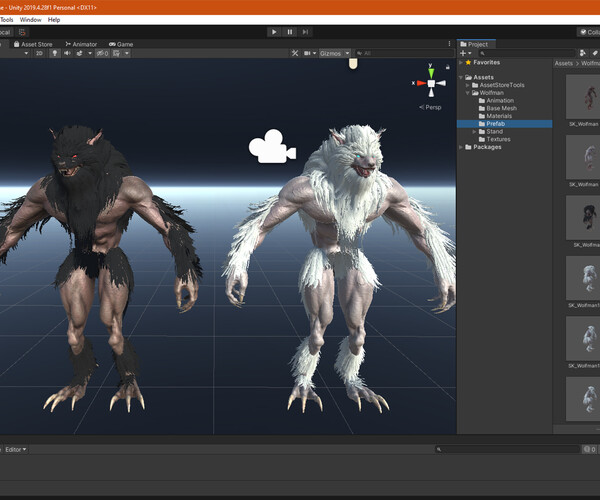Viewport: 600px width, 500px height.
Task: Open the Textures folder
Action: [495, 139]
